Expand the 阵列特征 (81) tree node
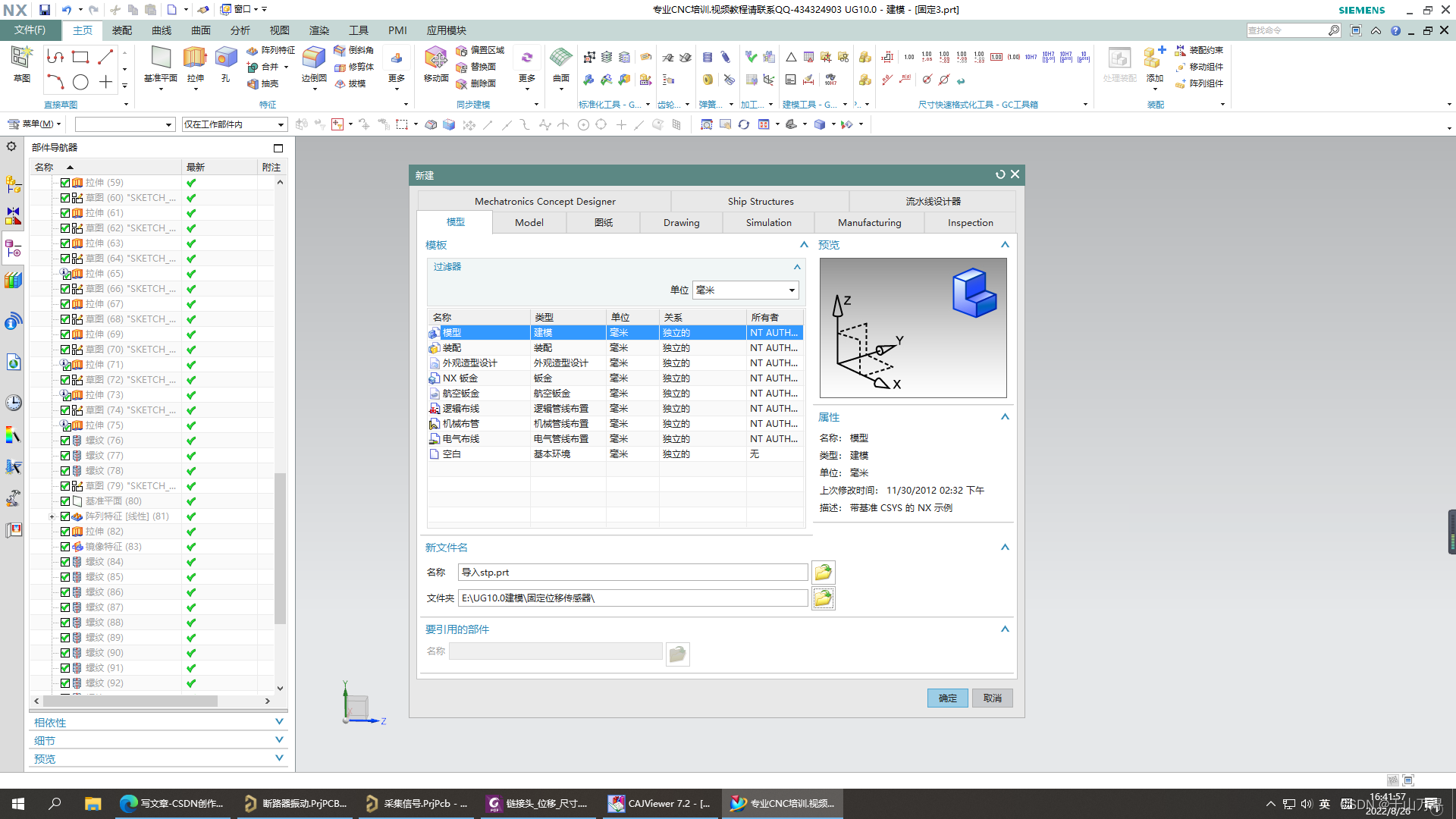The image size is (1456, 819). click(52, 516)
